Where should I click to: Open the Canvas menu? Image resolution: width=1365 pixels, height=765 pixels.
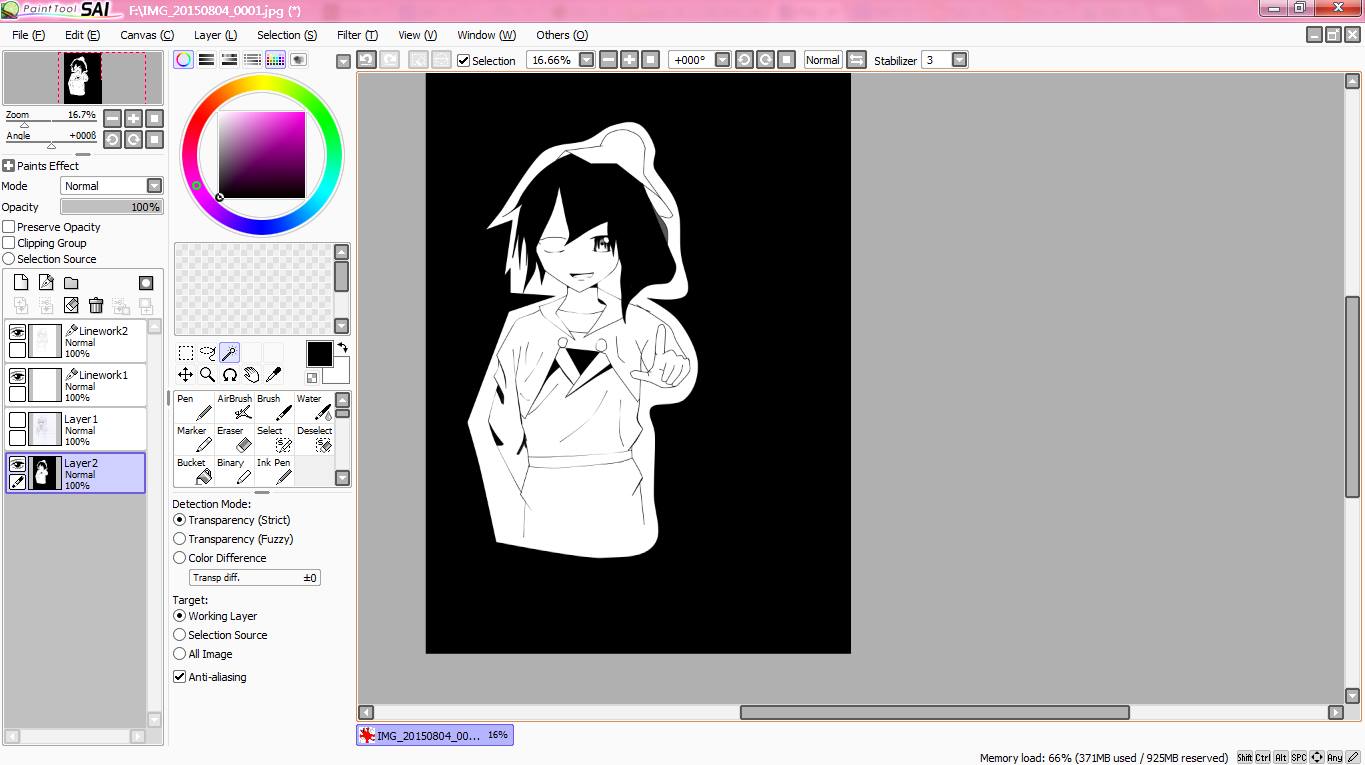click(146, 35)
